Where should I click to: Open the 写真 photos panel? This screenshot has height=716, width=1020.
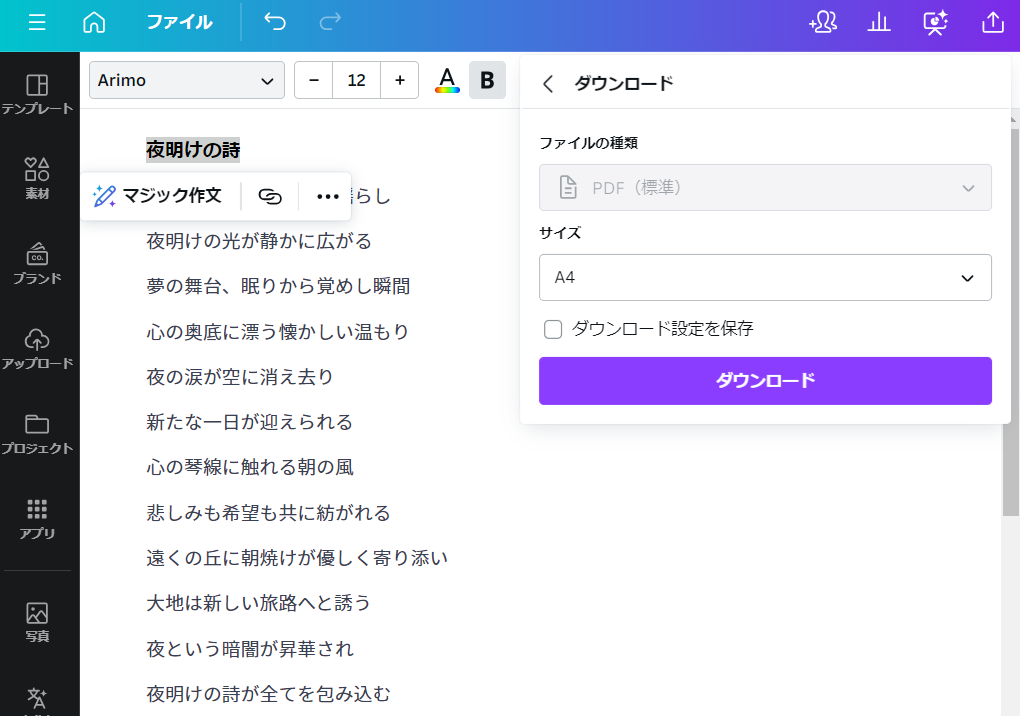[x=37, y=622]
